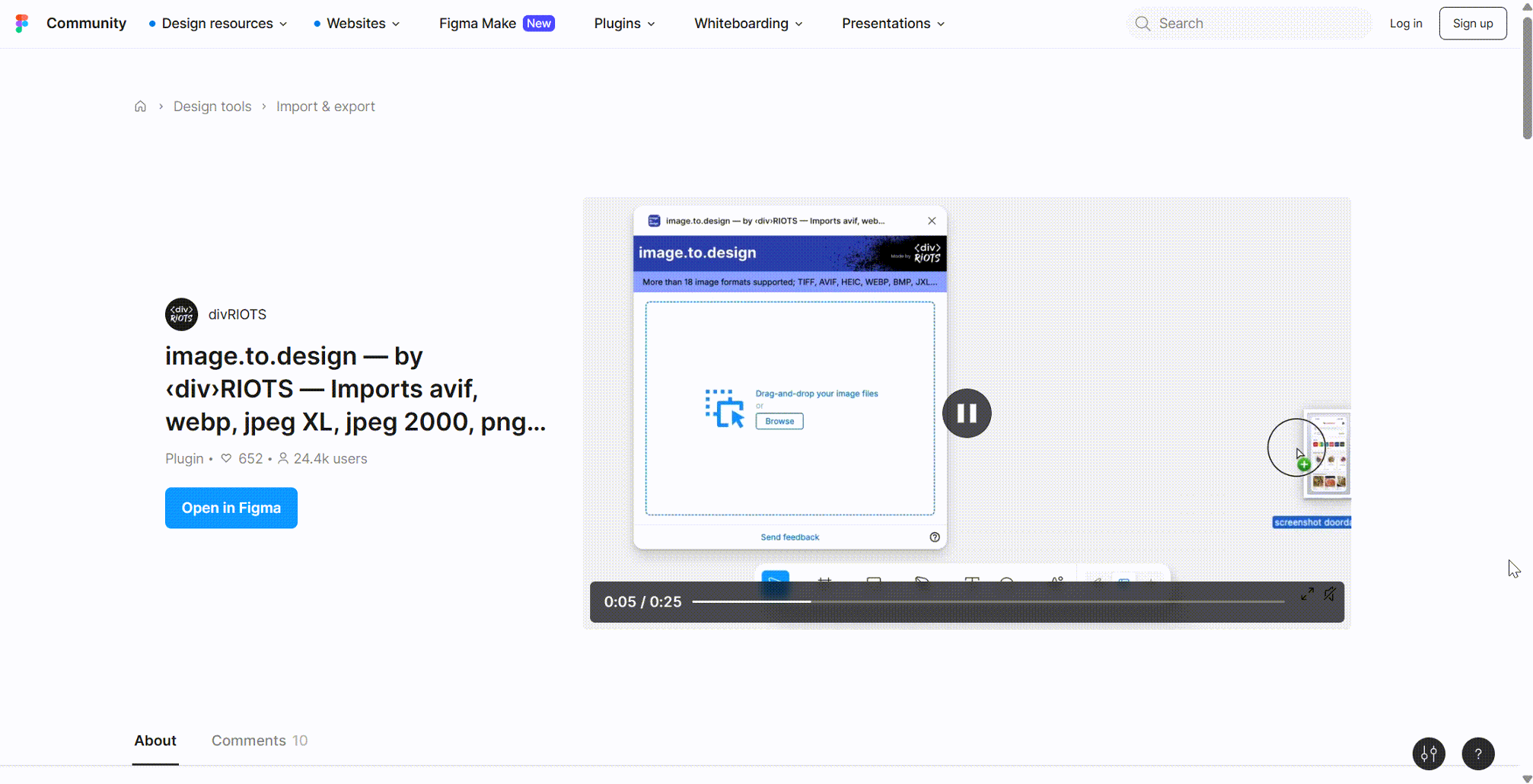1533x784 pixels.
Task: Pause the plugin preview video
Action: pyautogui.click(x=967, y=413)
